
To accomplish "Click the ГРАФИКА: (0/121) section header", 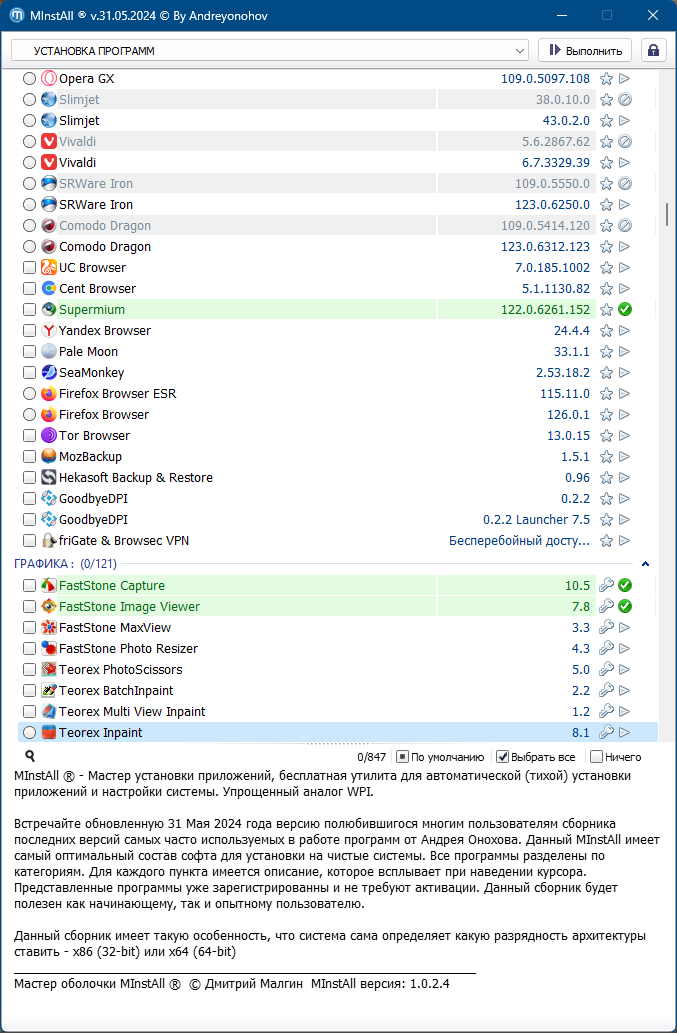I will click(x=66, y=563).
